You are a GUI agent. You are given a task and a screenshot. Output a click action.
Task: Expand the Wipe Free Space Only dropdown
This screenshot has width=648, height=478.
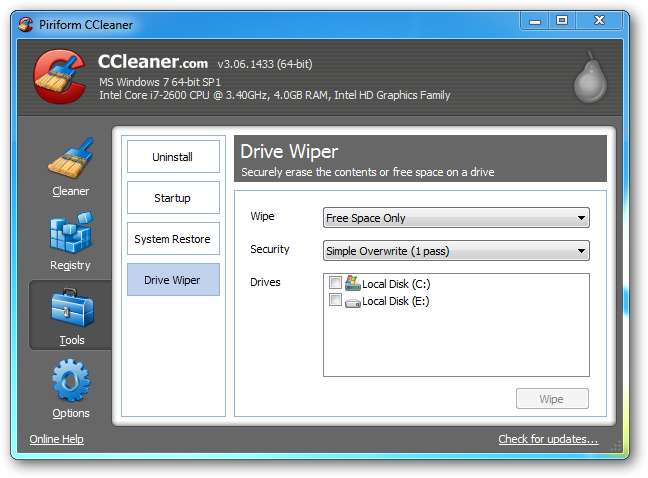456,218
